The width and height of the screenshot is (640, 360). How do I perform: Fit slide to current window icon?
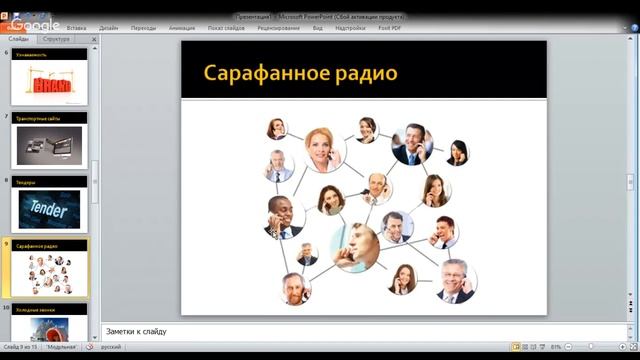633,347
